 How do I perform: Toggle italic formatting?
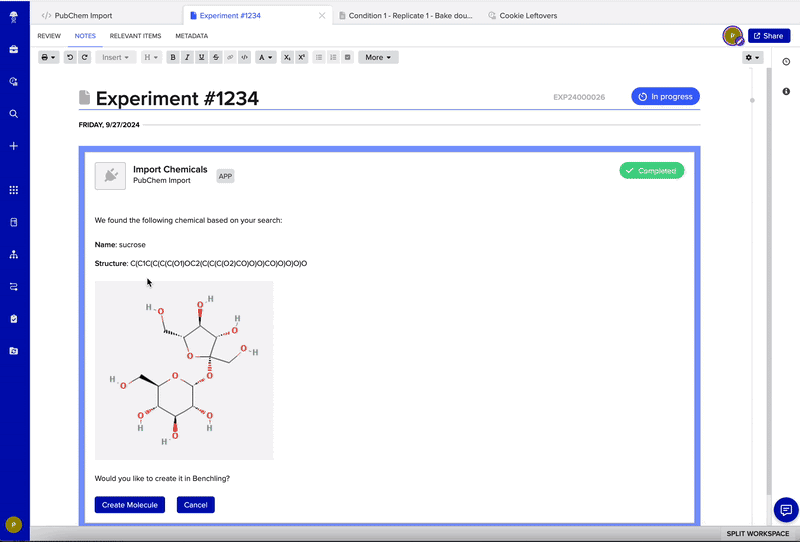click(x=187, y=57)
